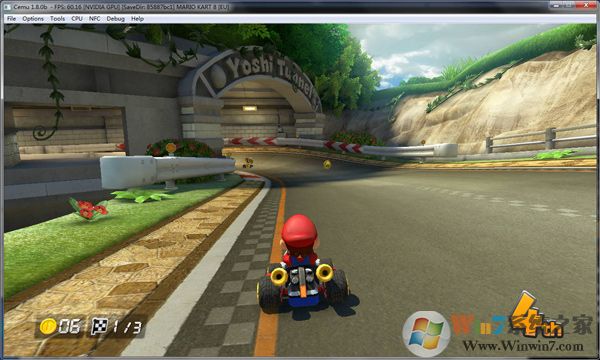Click the checkered flag lap icon
The height and width of the screenshot is (360, 600).
point(99,326)
